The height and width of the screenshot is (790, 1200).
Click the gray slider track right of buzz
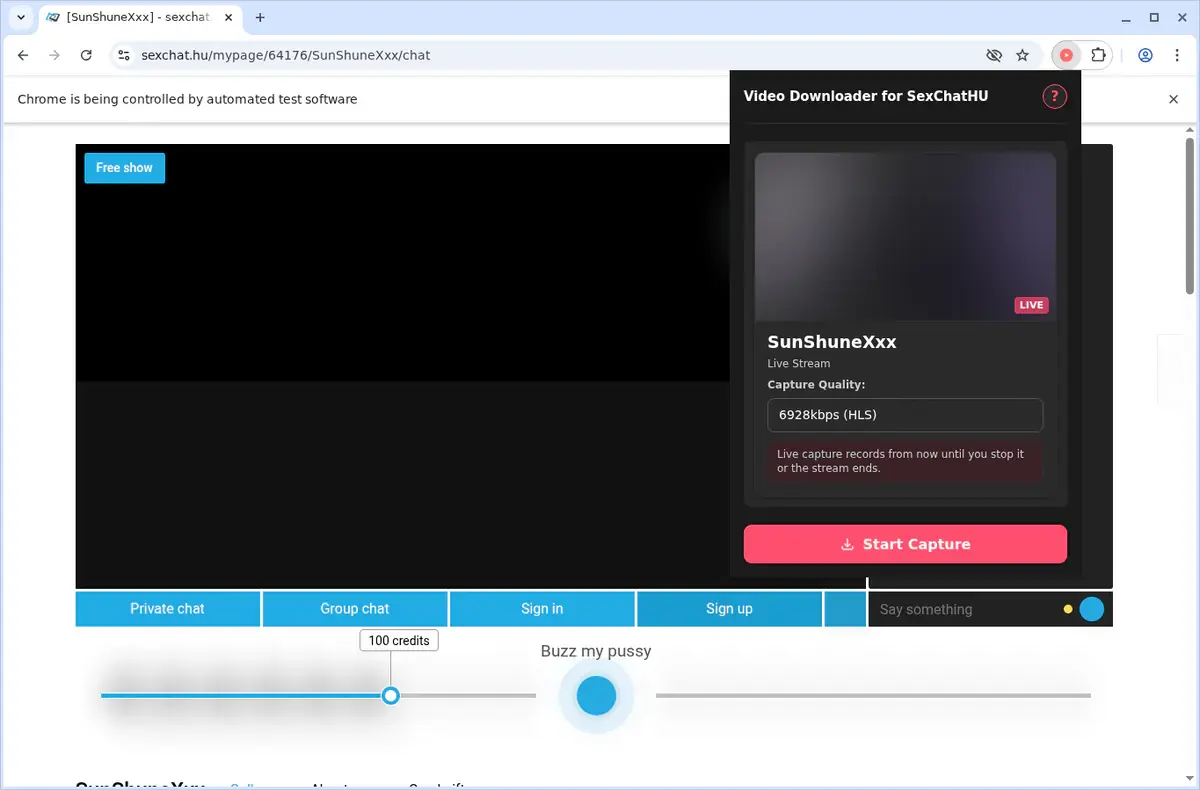point(873,695)
